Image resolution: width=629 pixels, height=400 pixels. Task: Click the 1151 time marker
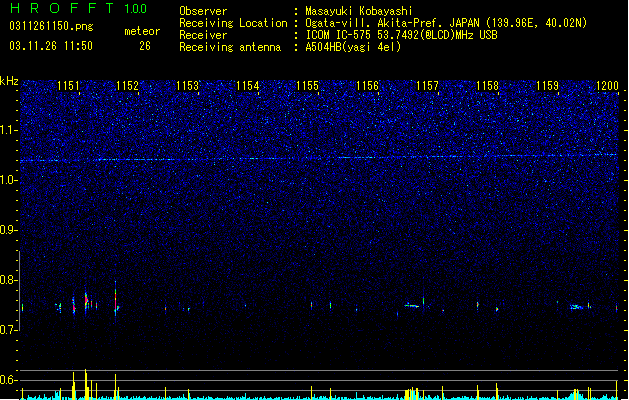pyautogui.click(x=68, y=86)
